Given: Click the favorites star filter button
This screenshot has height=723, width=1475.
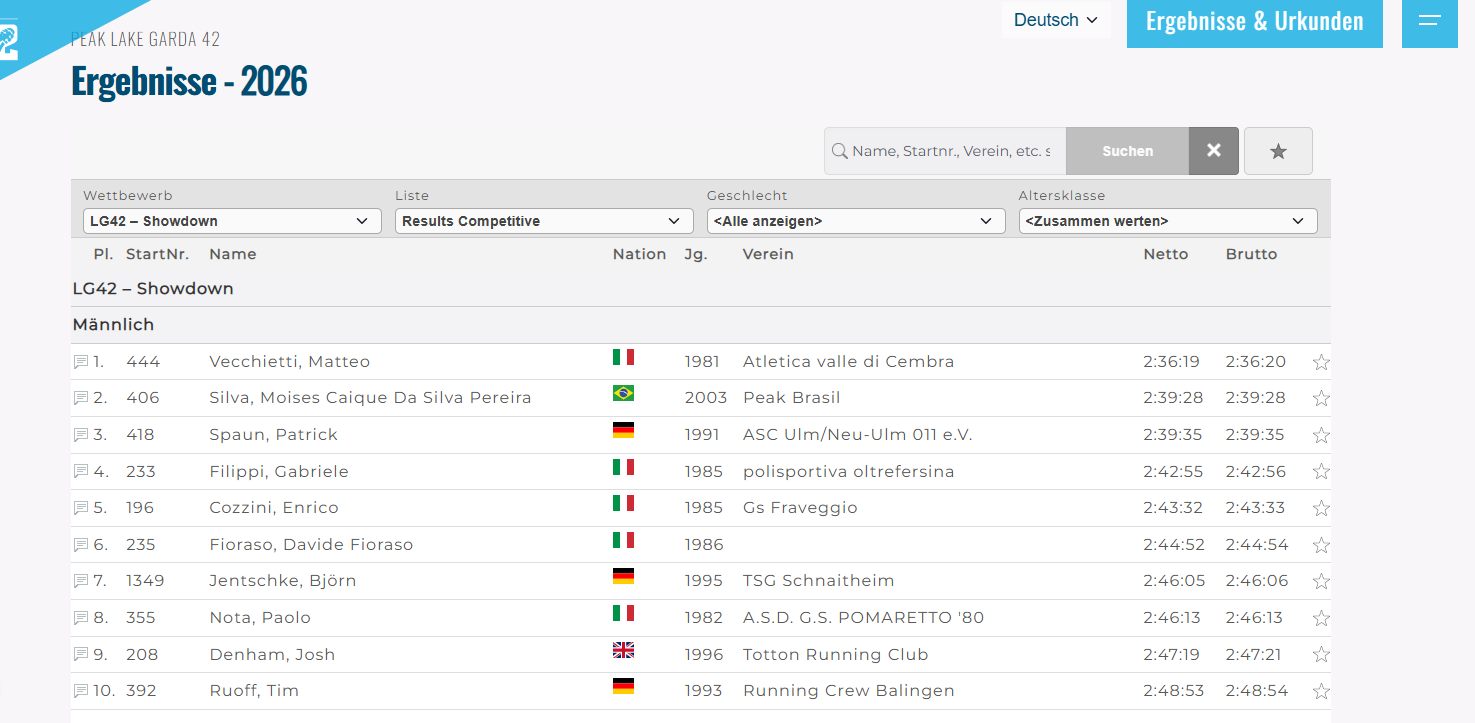Looking at the screenshot, I should pos(1277,151).
